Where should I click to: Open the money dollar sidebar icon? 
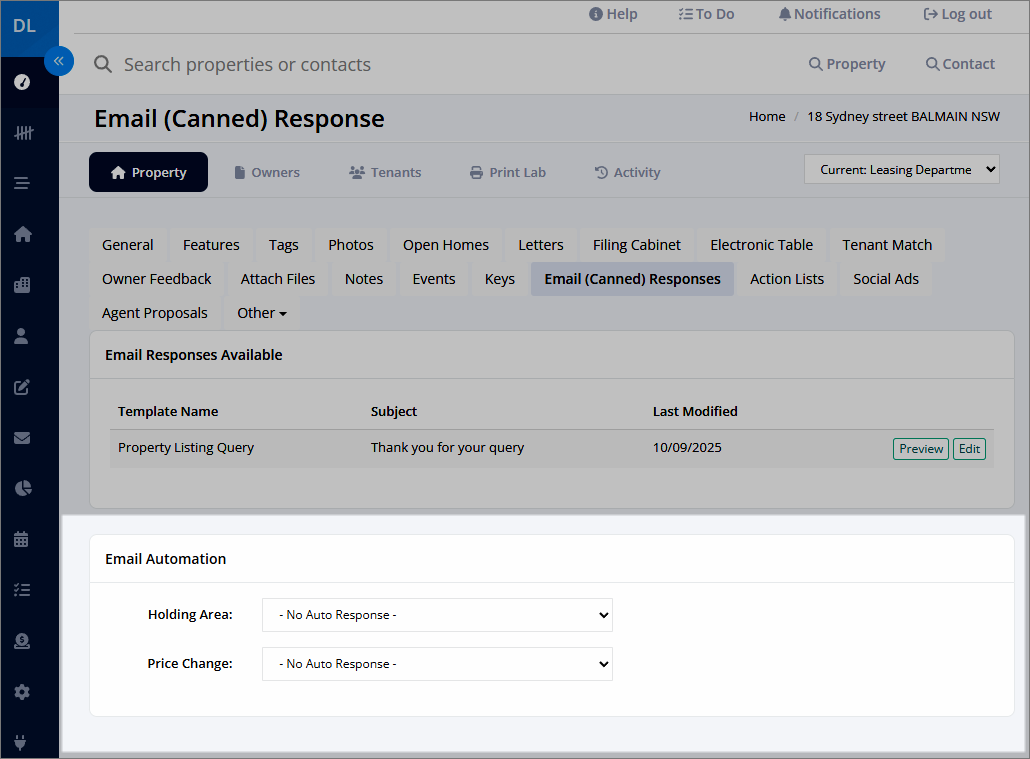point(22,641)
